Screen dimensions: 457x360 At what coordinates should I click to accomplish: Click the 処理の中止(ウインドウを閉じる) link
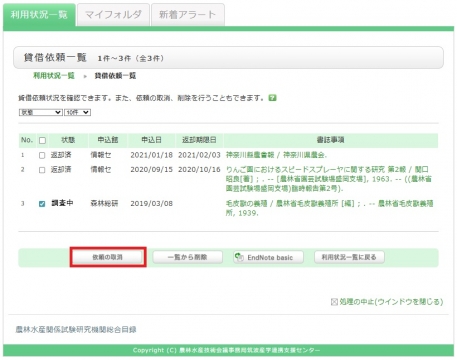click(391, 302)
